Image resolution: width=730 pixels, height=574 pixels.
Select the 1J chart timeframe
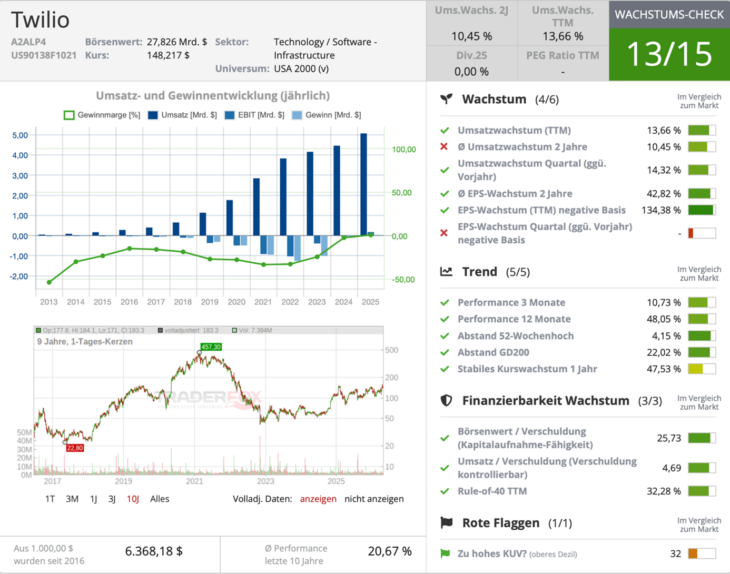pyautogui.click(x=94, y=499)
